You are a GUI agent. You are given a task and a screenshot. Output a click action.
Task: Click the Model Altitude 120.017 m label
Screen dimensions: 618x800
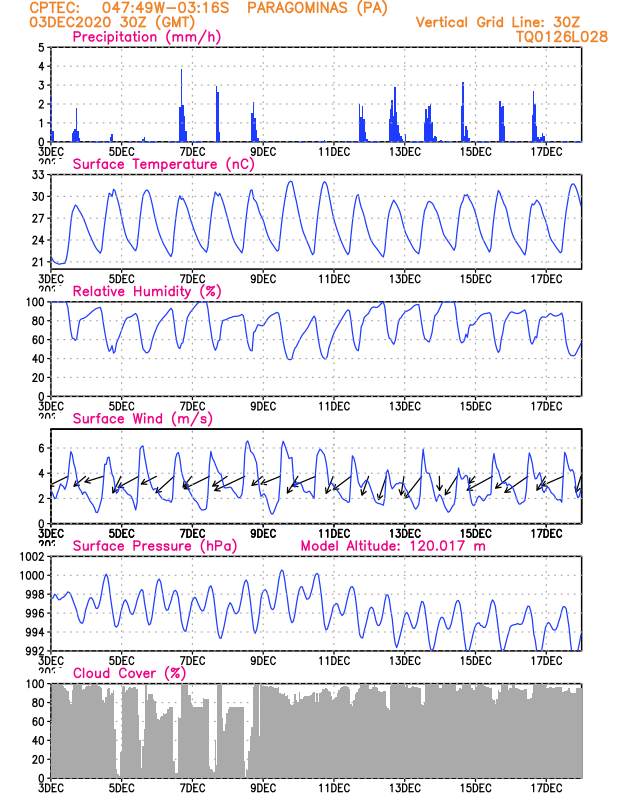[393, 546]
